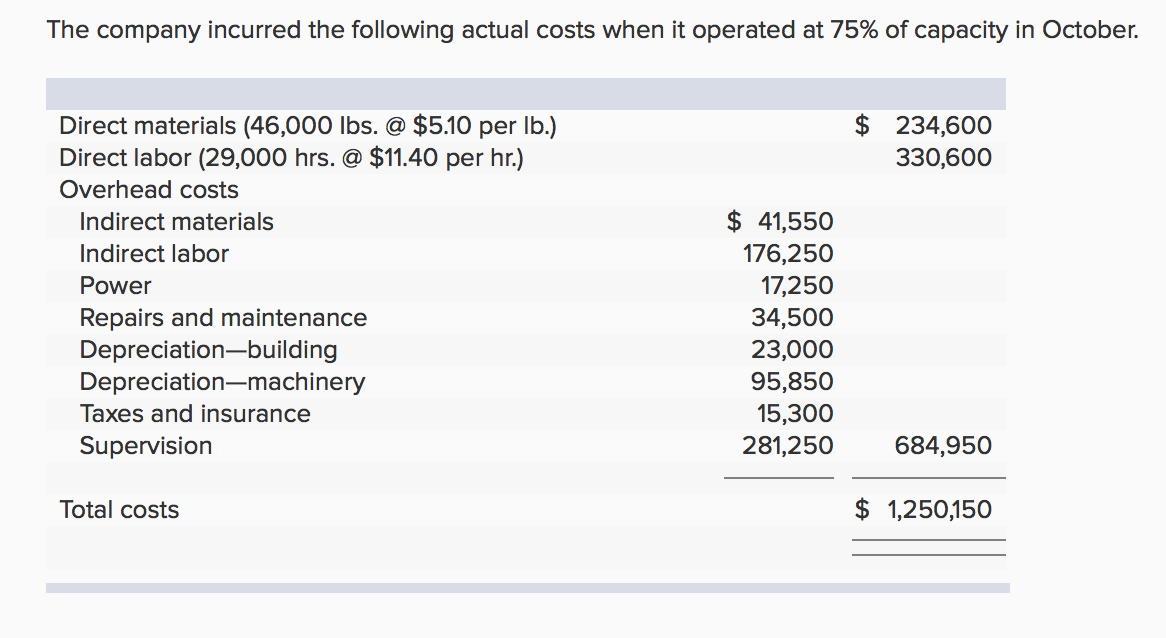Click the Power row label

pos(115,286)
